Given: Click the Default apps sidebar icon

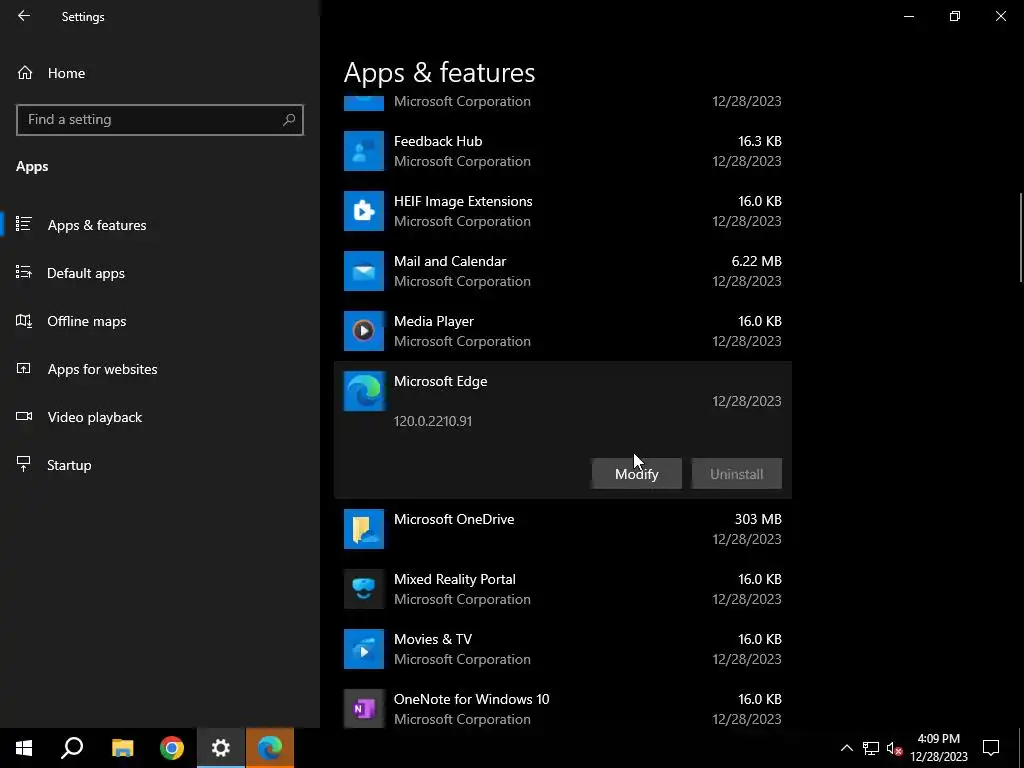Looking at the screenshot, I should (x=24, y=273).
